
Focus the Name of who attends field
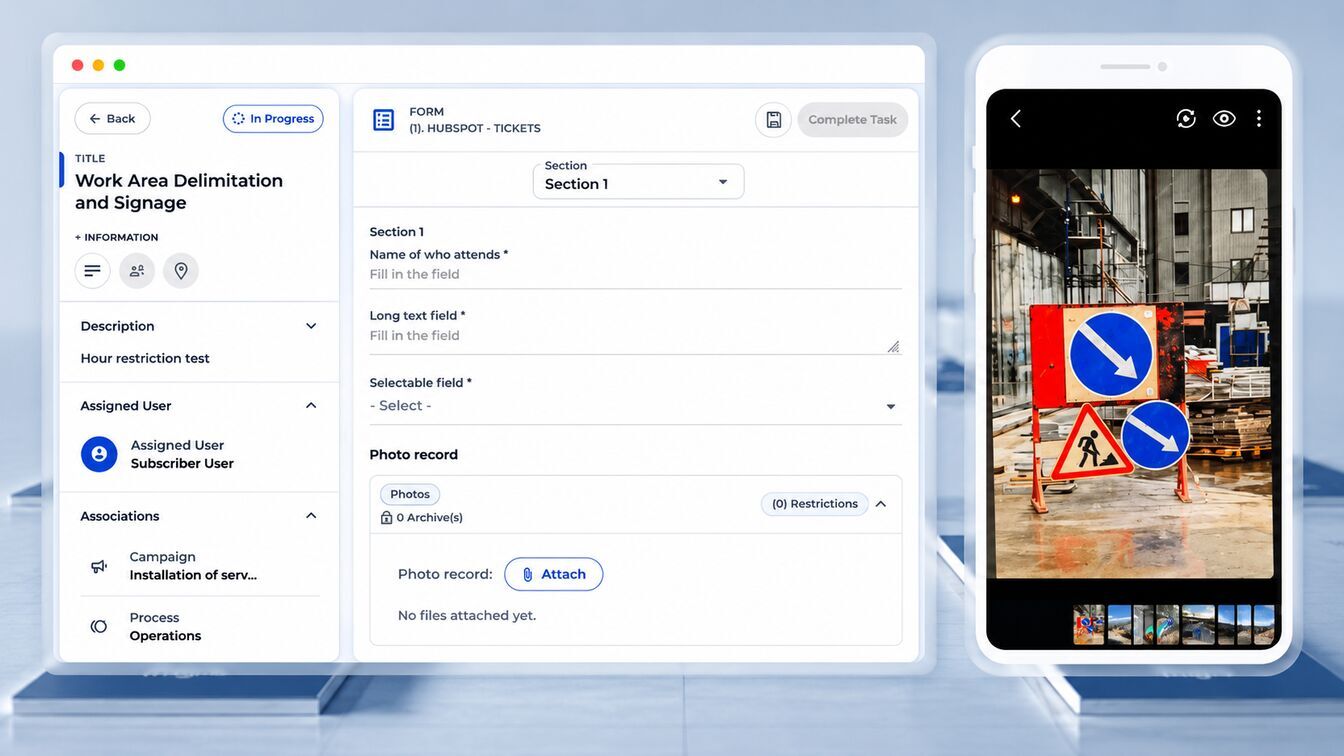636,275
